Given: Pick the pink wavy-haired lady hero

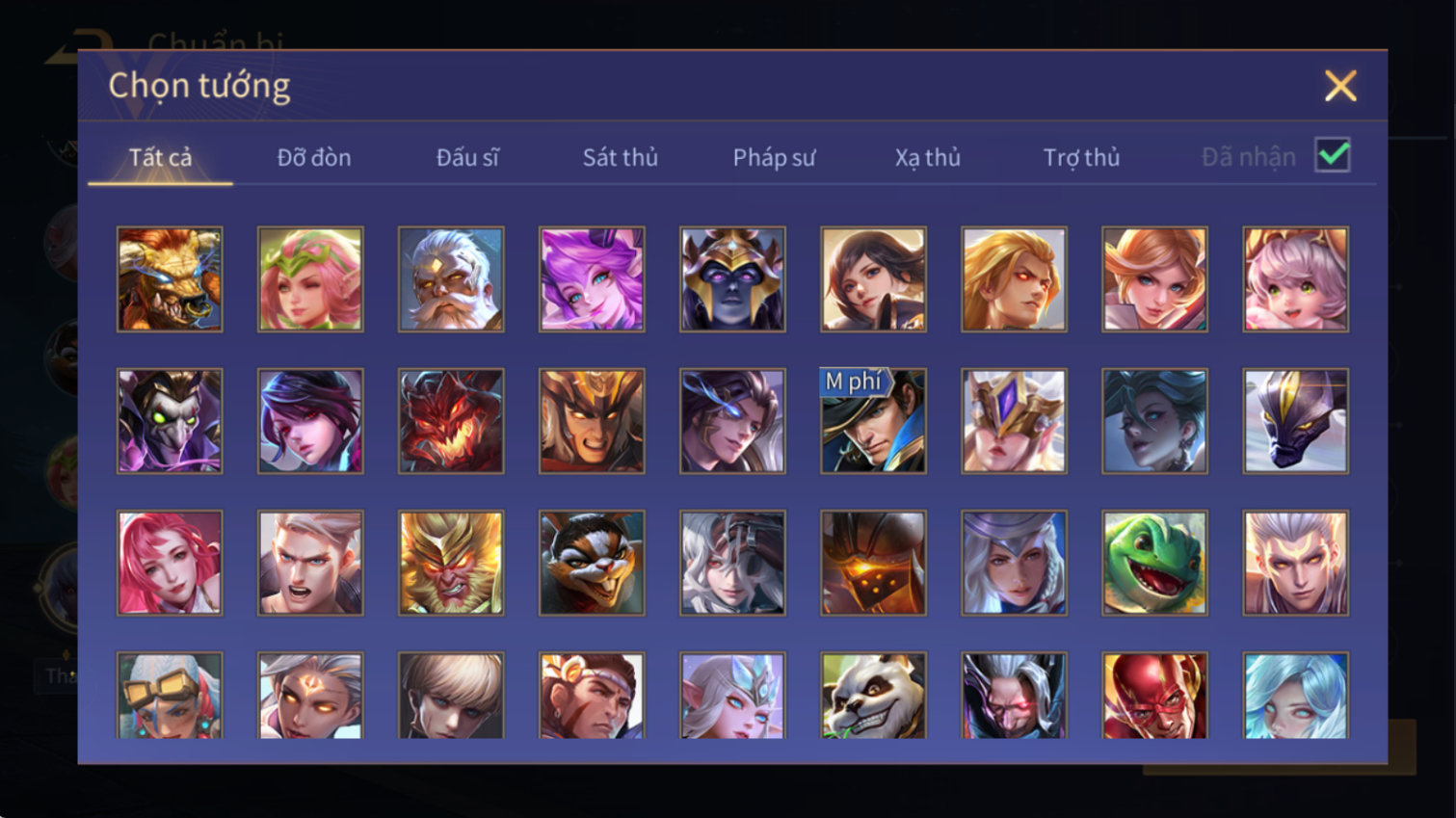Looking at the screenshot, I should (170, 563).
